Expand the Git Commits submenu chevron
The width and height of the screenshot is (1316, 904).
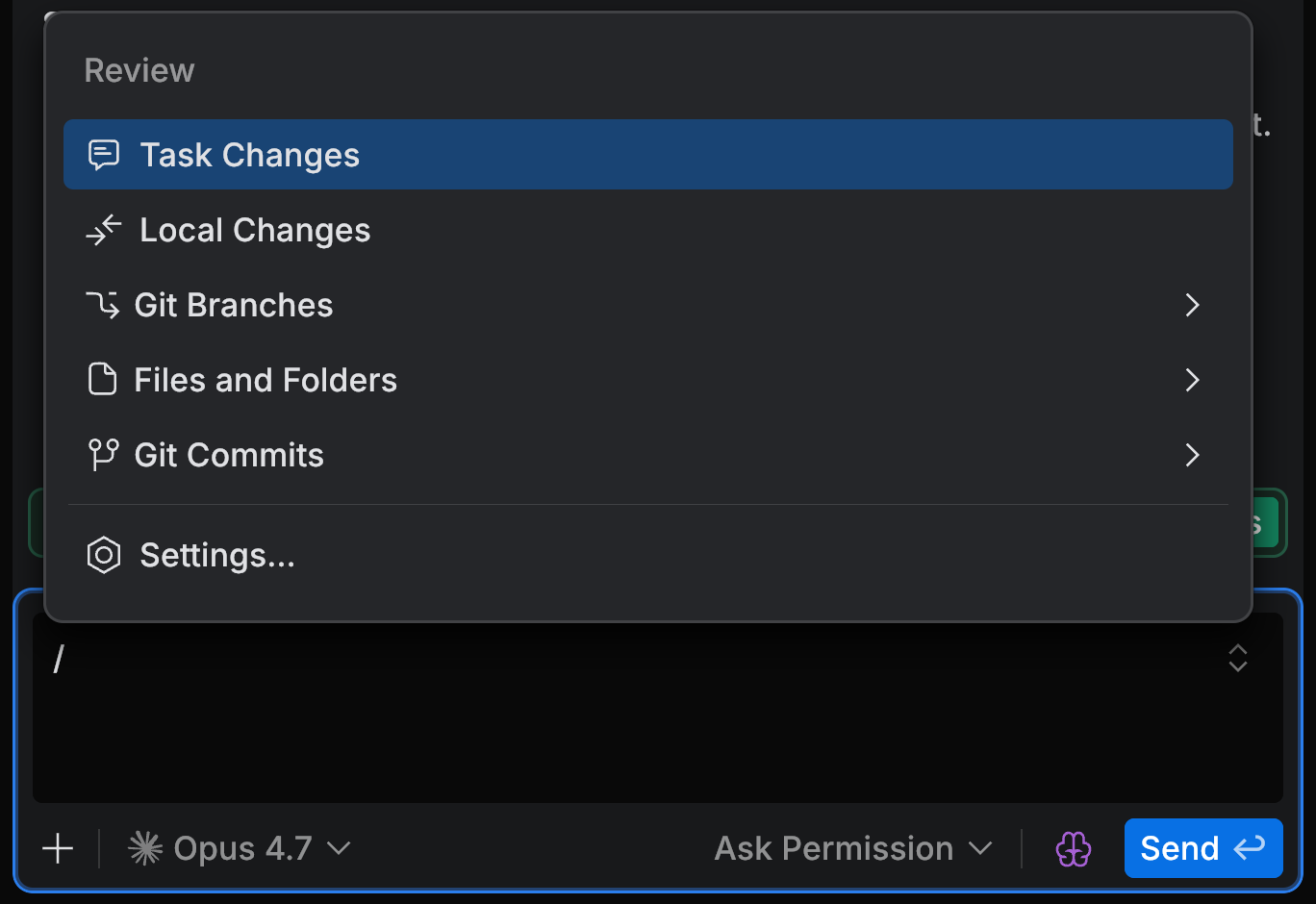pyautogui.click(x=1193, y=455)
